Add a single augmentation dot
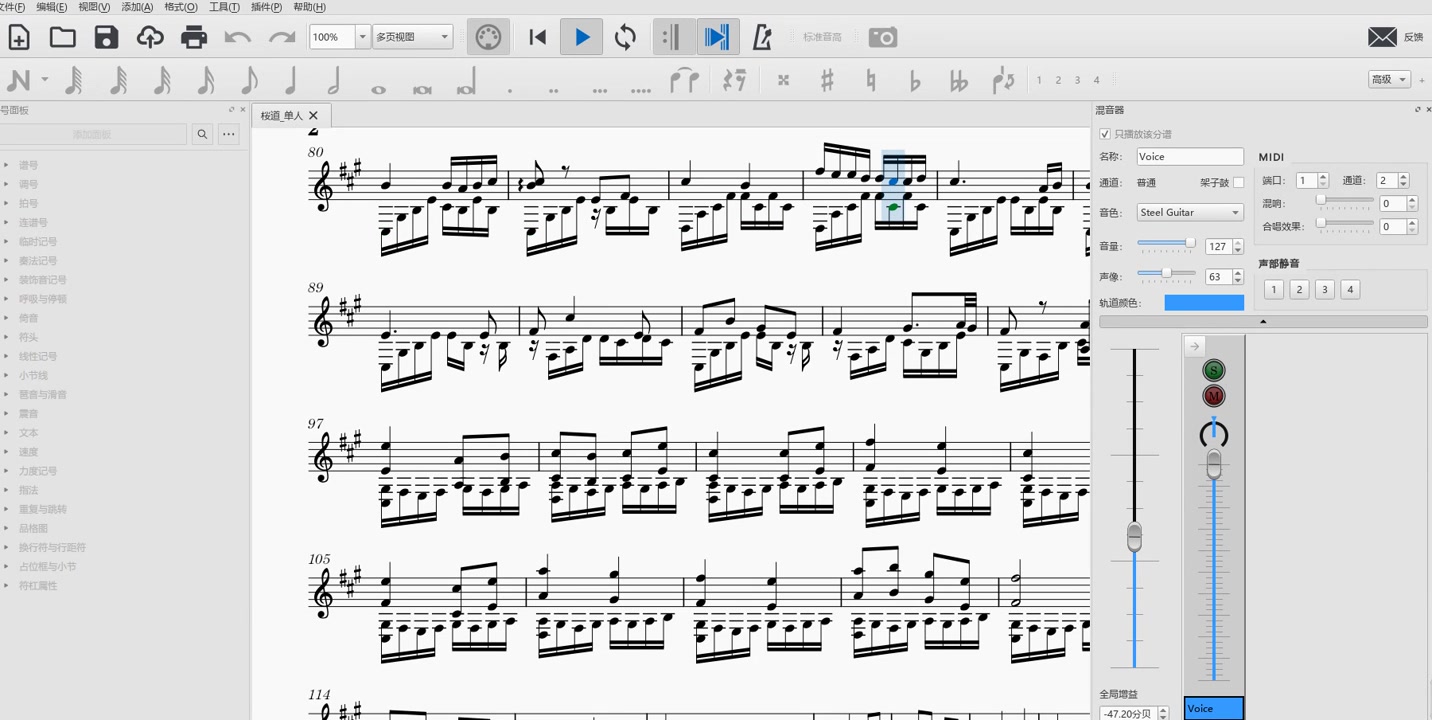 pos(510,90)
